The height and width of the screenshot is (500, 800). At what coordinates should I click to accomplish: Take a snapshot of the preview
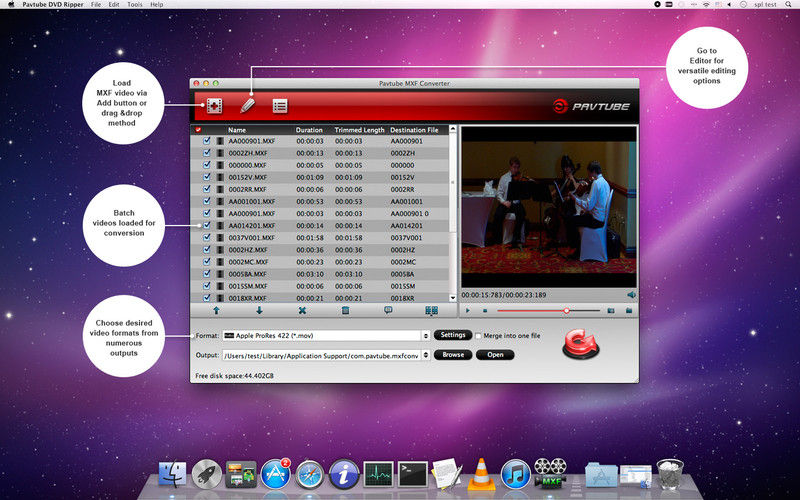[x=611, y=310]
